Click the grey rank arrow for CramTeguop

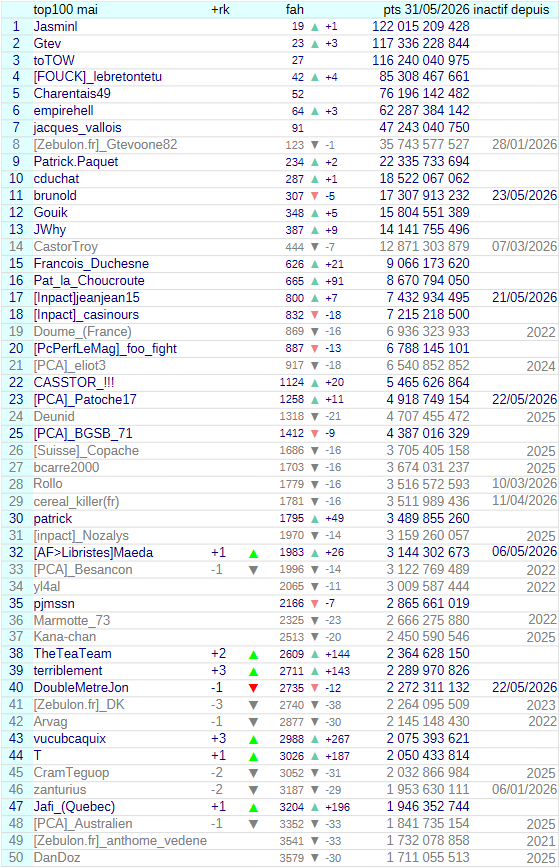253,773
